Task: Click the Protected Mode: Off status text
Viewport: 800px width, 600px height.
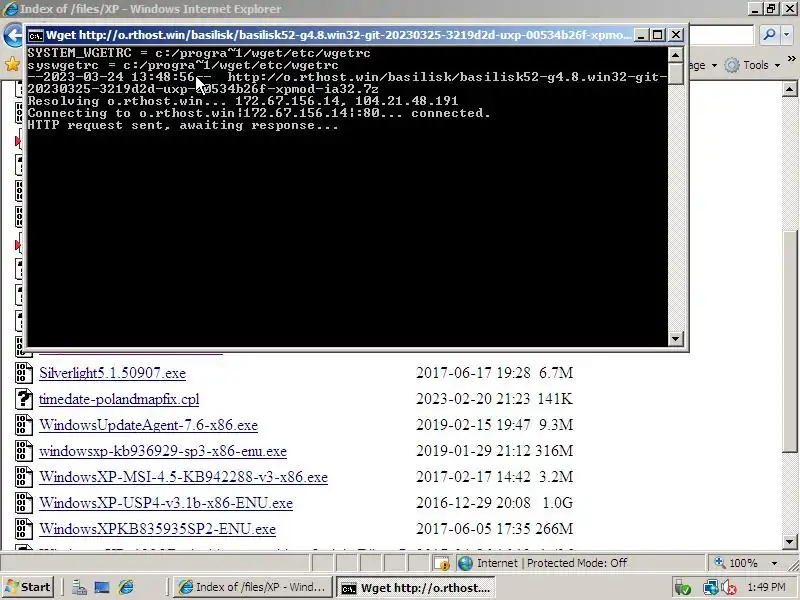Action: 577,563
